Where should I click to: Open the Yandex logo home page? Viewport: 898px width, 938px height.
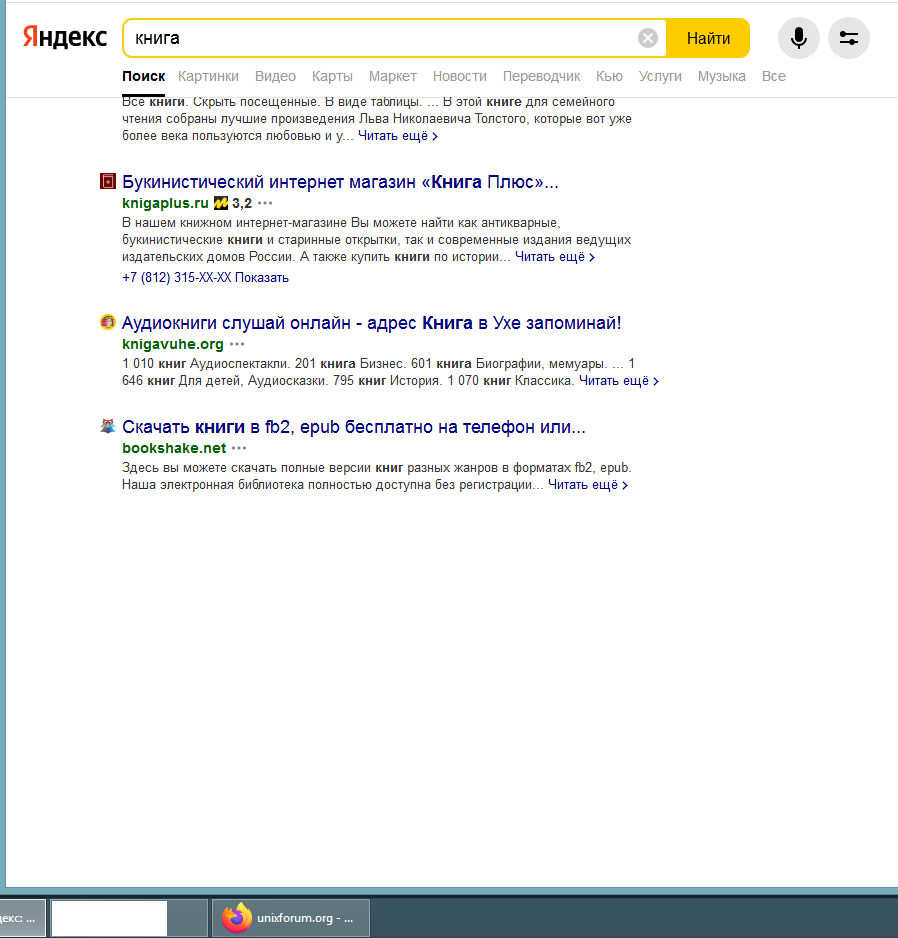point(65,38)
